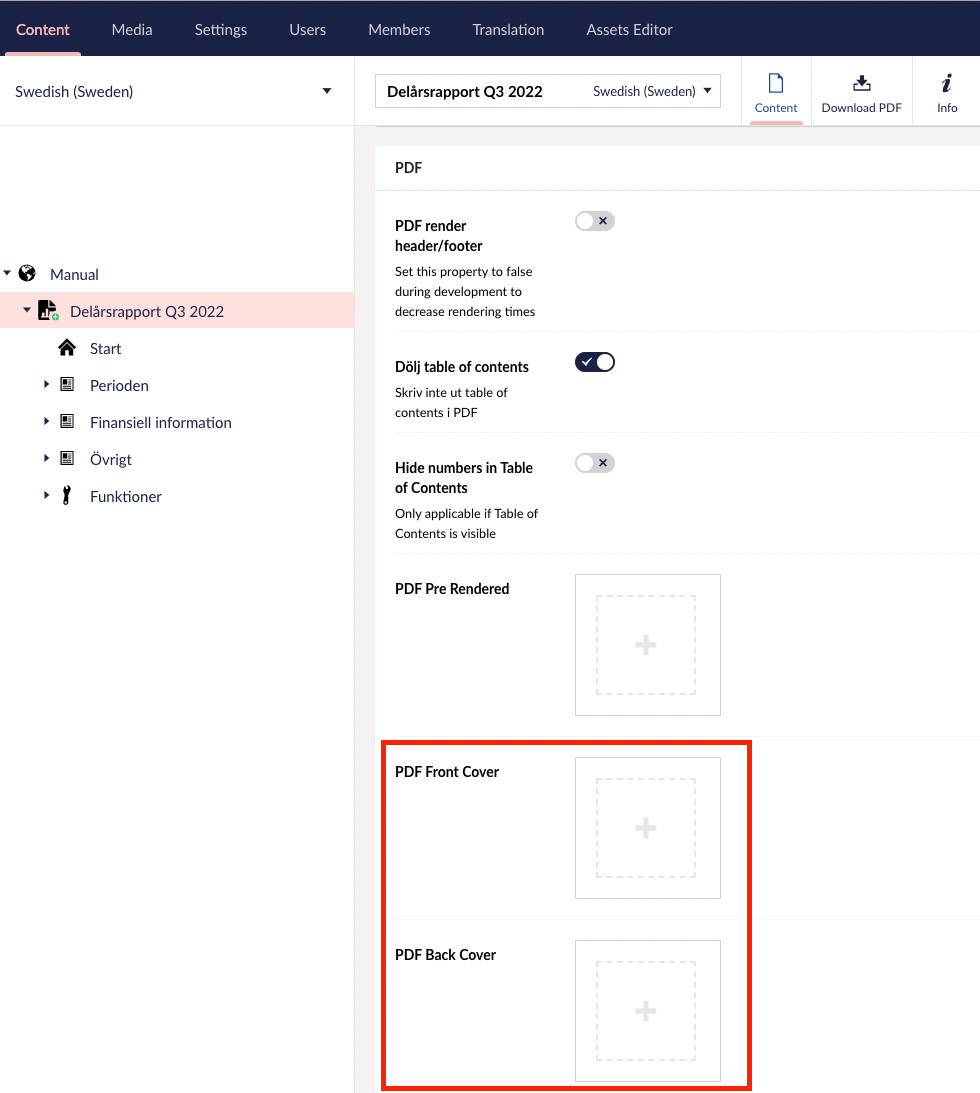The width and height of the screenshot is (980, 1093).
Task: Open the Assets Editor tab
Action: [x=629, y=29]
